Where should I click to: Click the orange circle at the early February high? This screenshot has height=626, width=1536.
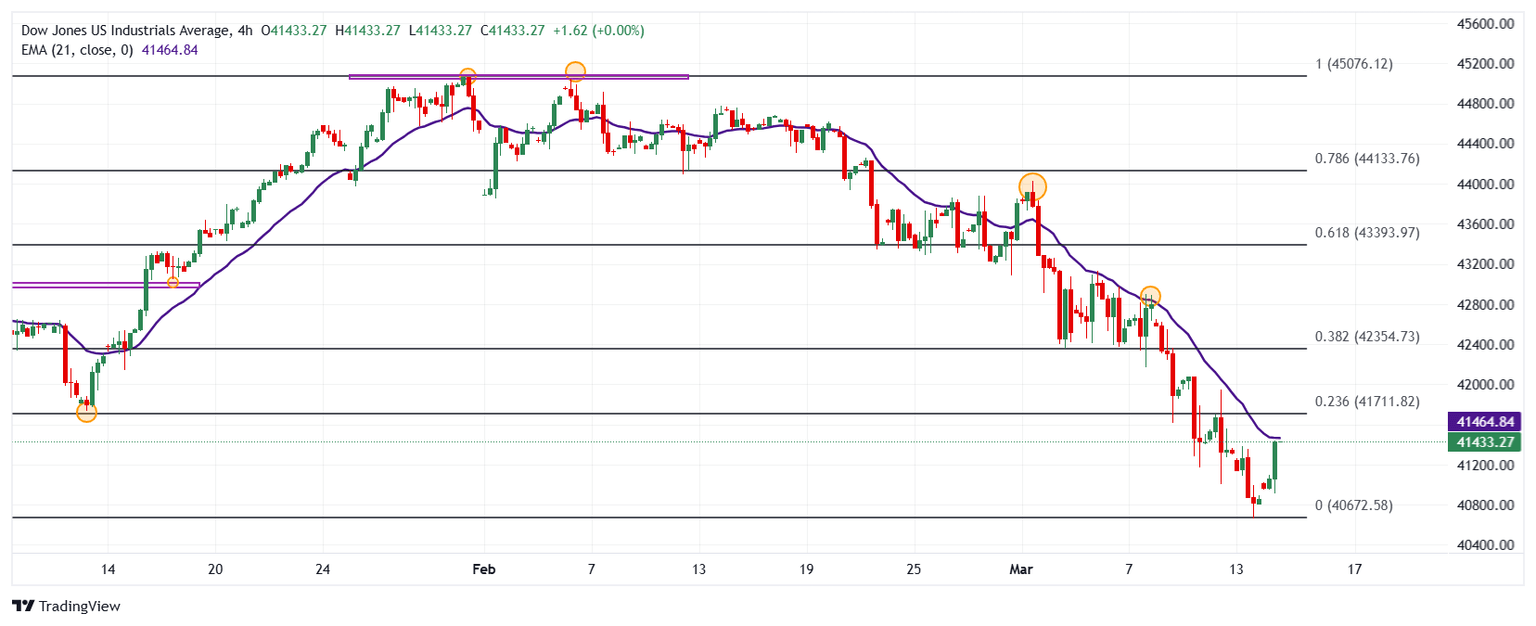pyautogui.click(x=574, y=71)
